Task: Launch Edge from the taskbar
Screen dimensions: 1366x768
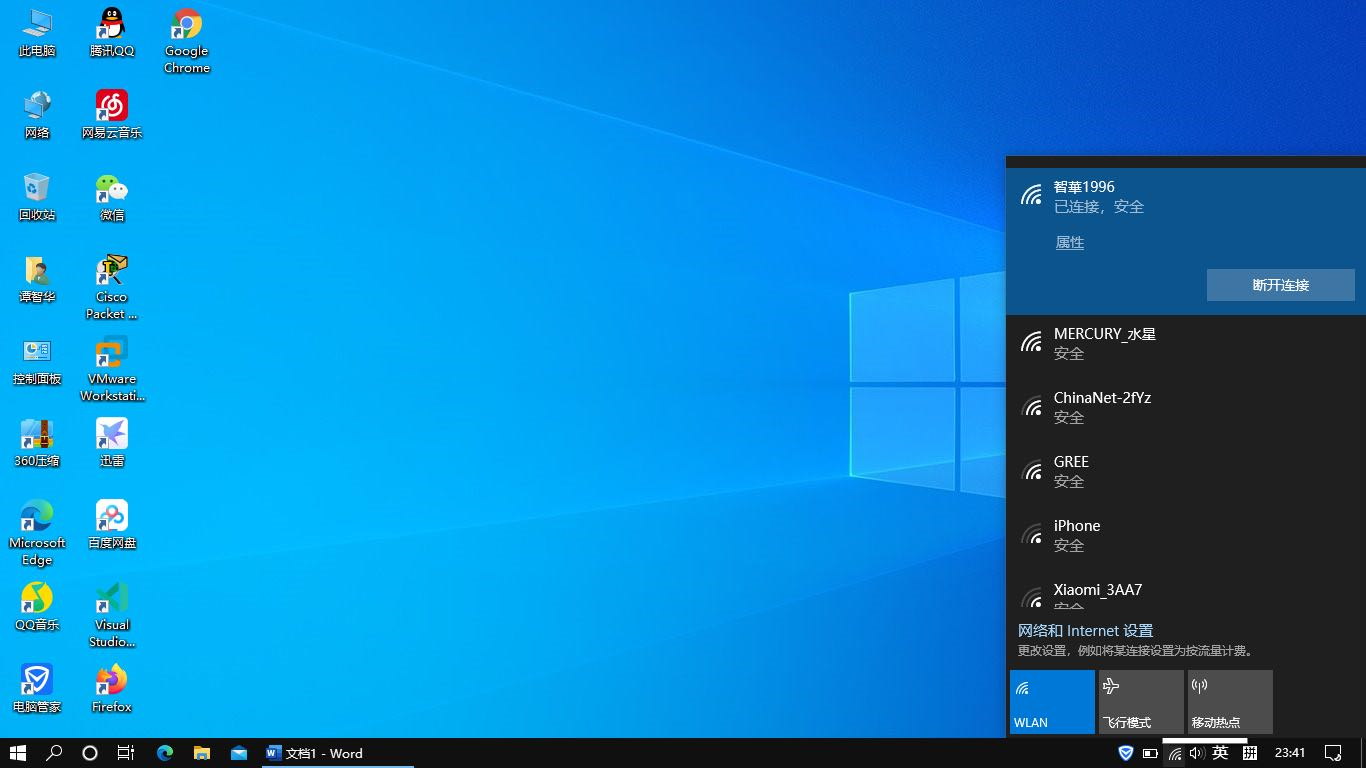Action: pos(165,753)
